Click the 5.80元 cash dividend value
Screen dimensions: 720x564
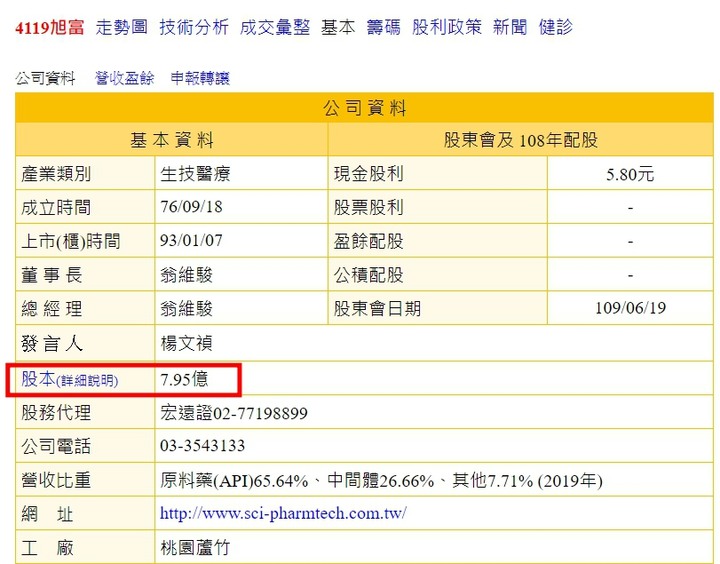tap(630, 174)
